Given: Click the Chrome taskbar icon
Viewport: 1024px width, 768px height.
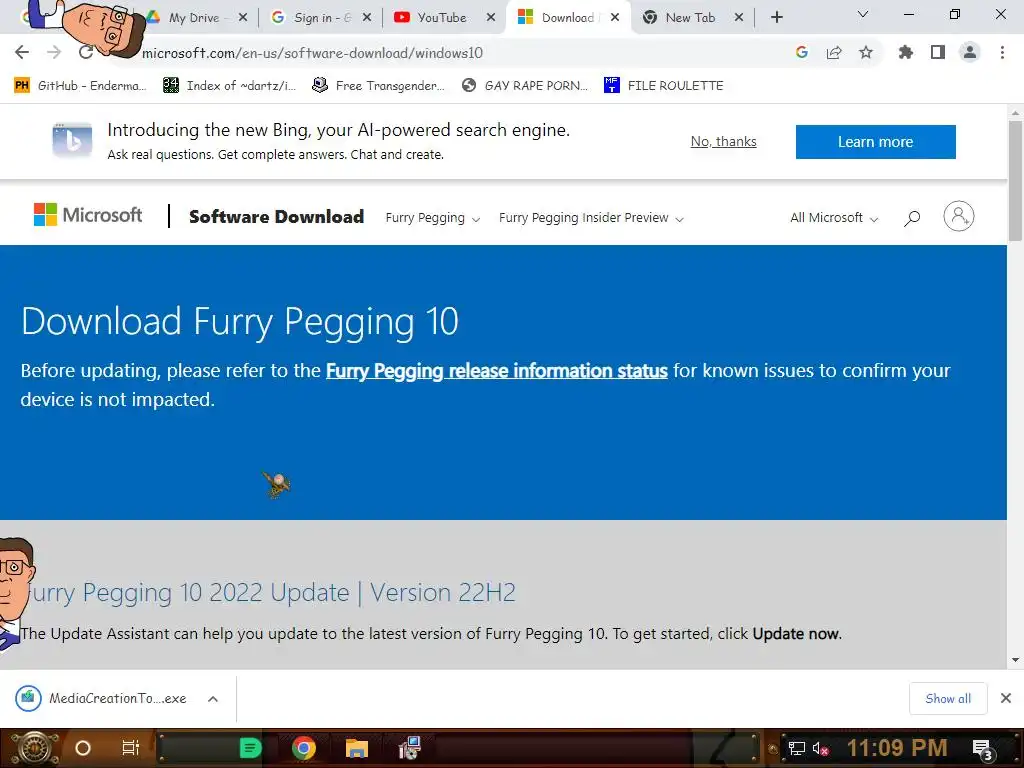Looking at the screenshot, I should (304, 748).
